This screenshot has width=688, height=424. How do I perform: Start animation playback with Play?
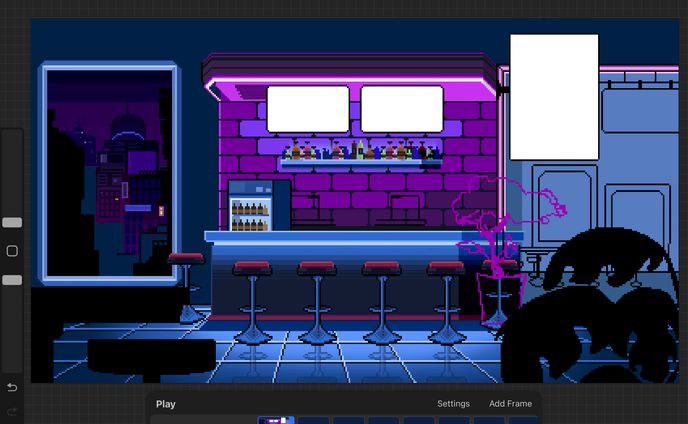(165, 404)
